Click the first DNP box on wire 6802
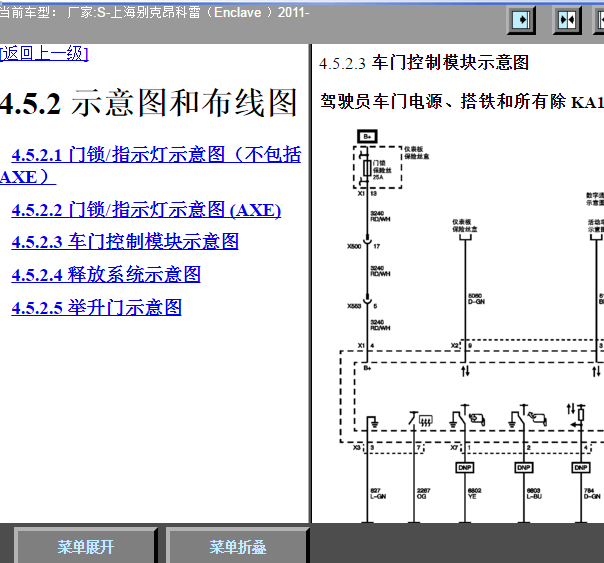The width and height of the screenshot is (604, 563). tap(465, 467)
